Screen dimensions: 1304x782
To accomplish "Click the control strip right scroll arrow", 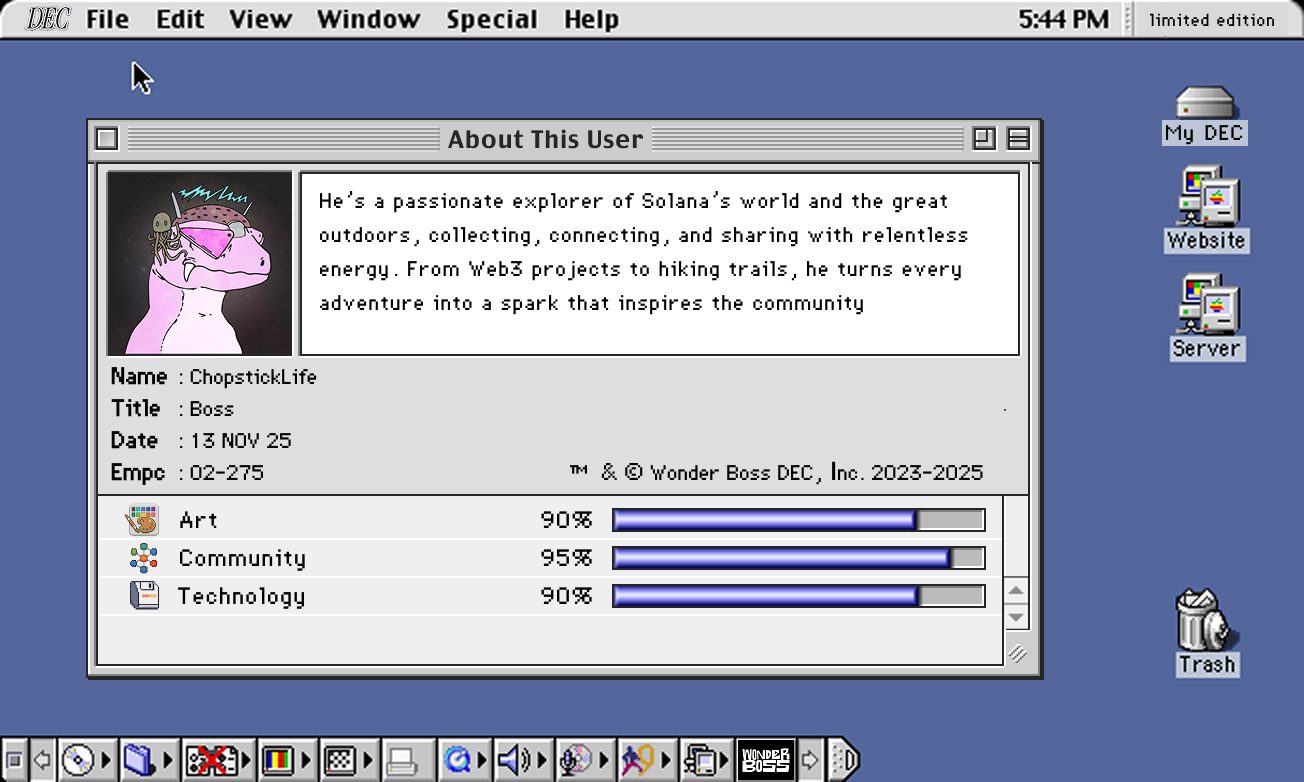I will [811, 761].
